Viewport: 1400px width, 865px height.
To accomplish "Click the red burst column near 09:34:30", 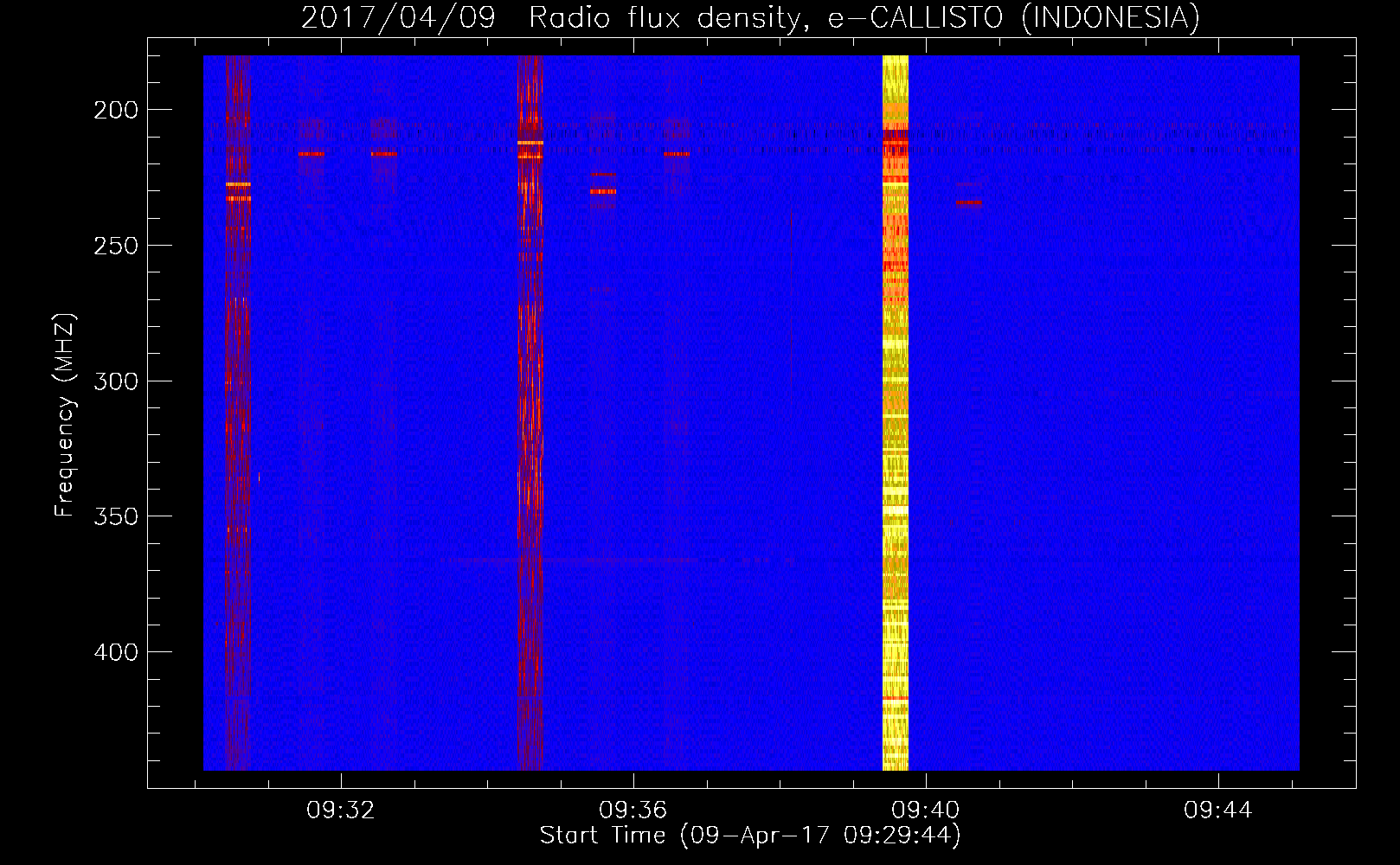I will pyautogui.click(x=530, y=413).
